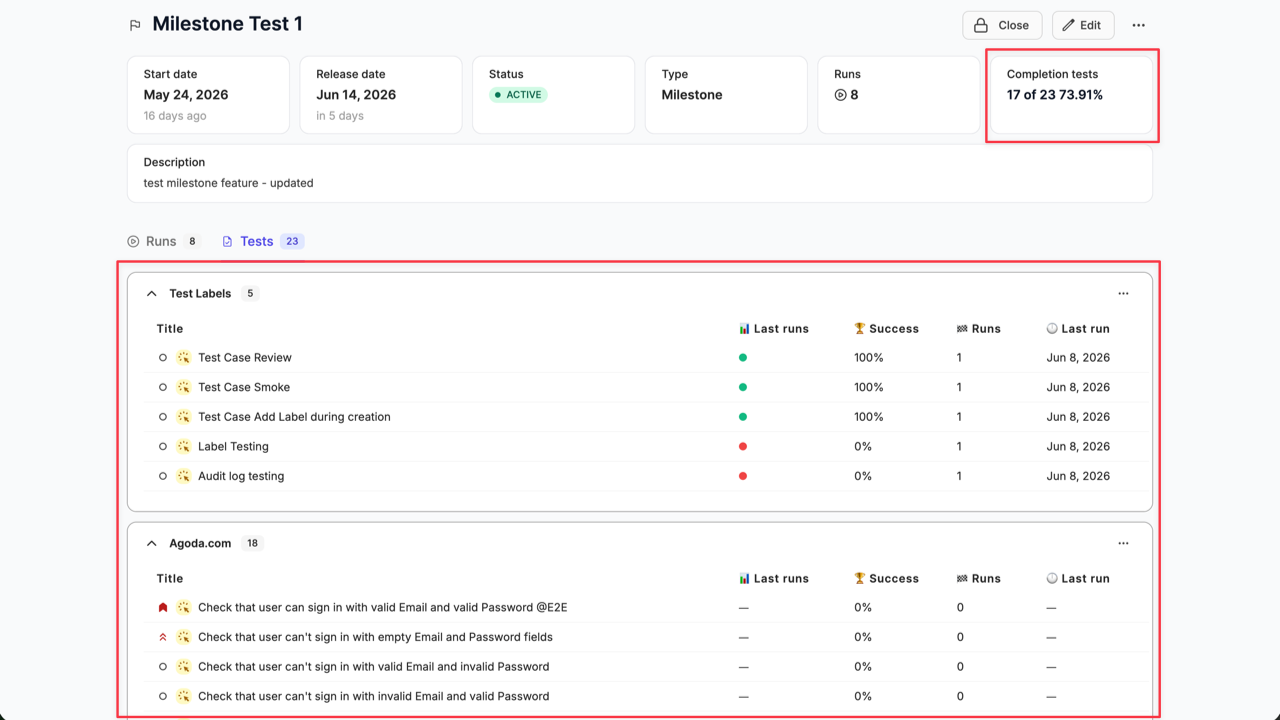Open the three-dot menu next to Edit
Image resolution: width=1280 pixels, height=720 pixels.
1138,25
